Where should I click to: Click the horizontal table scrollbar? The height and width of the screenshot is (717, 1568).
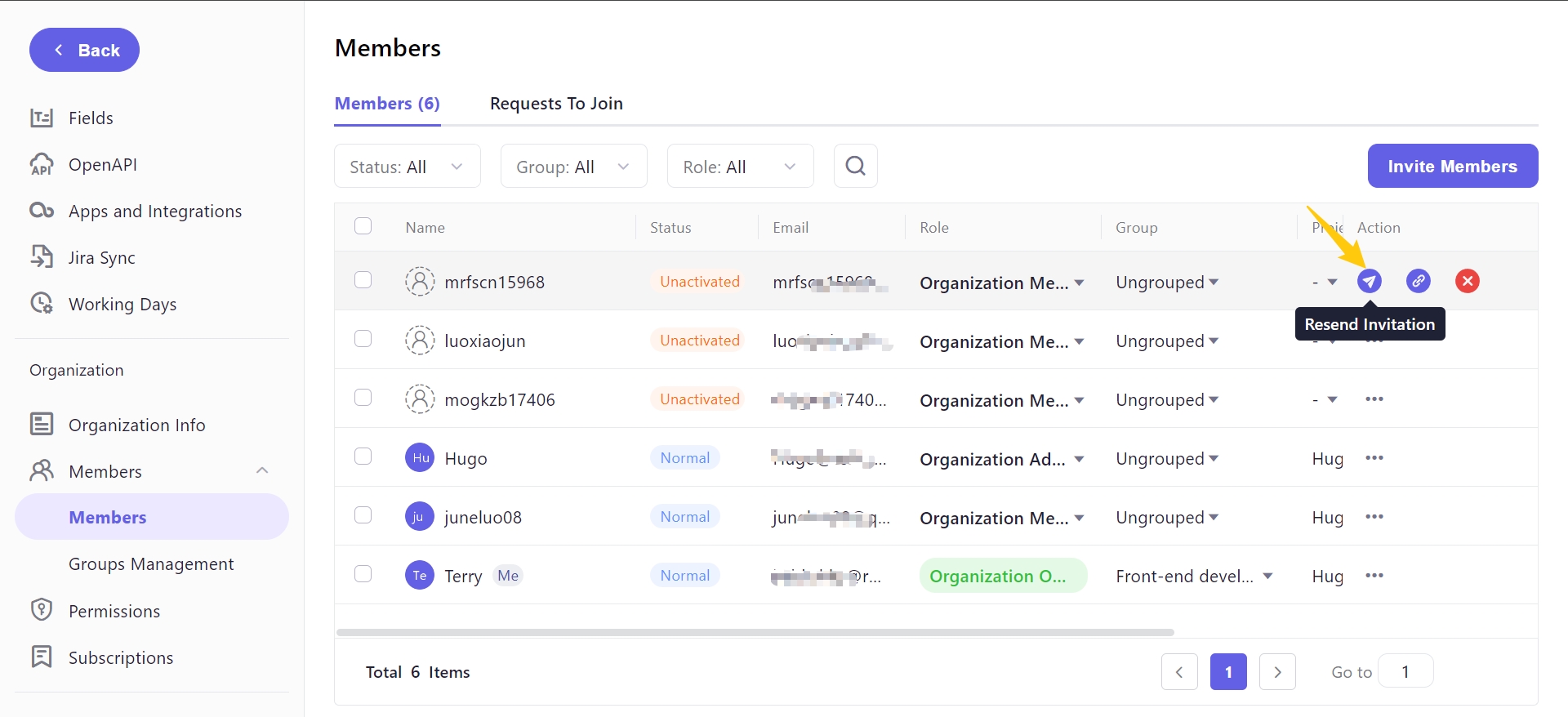coord(755,632)
